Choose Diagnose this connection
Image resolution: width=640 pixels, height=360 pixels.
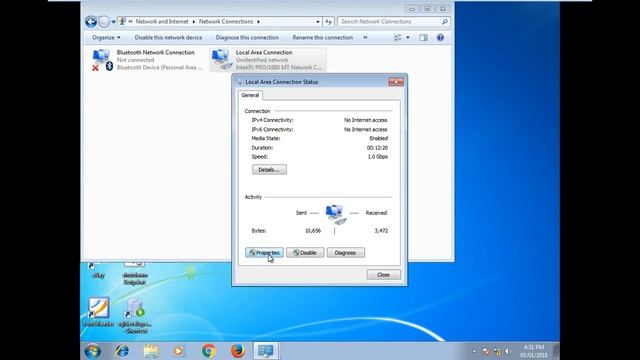tap(247, 38)
